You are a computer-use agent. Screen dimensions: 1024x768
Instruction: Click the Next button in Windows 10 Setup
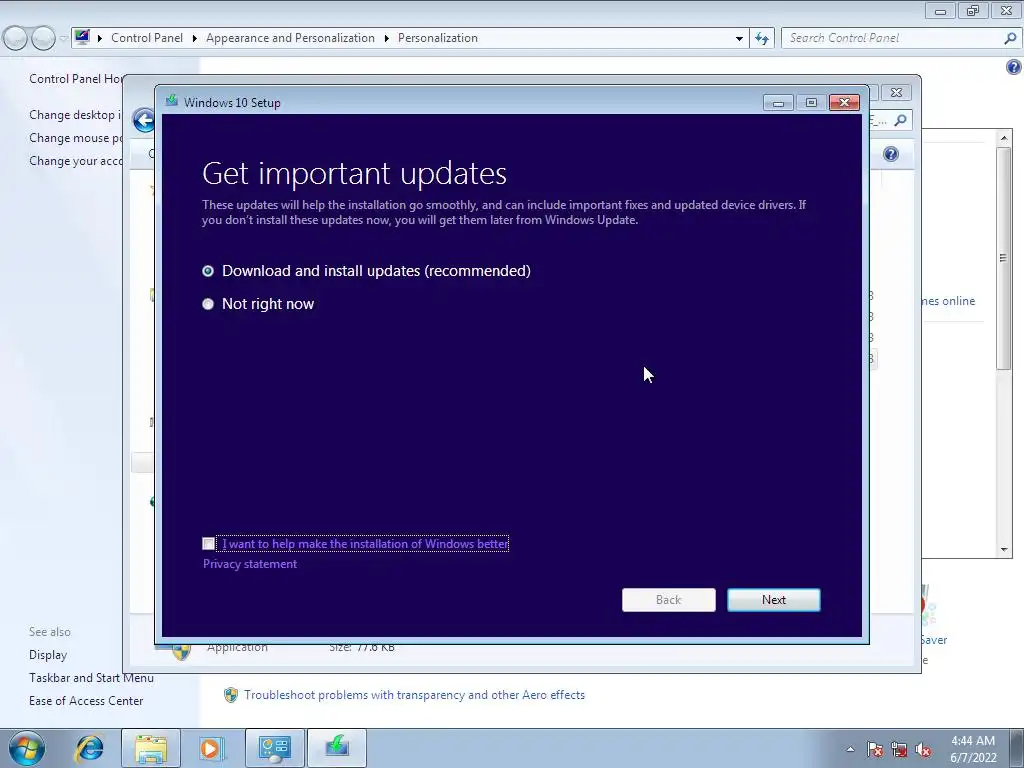click(x=774, y=600)
